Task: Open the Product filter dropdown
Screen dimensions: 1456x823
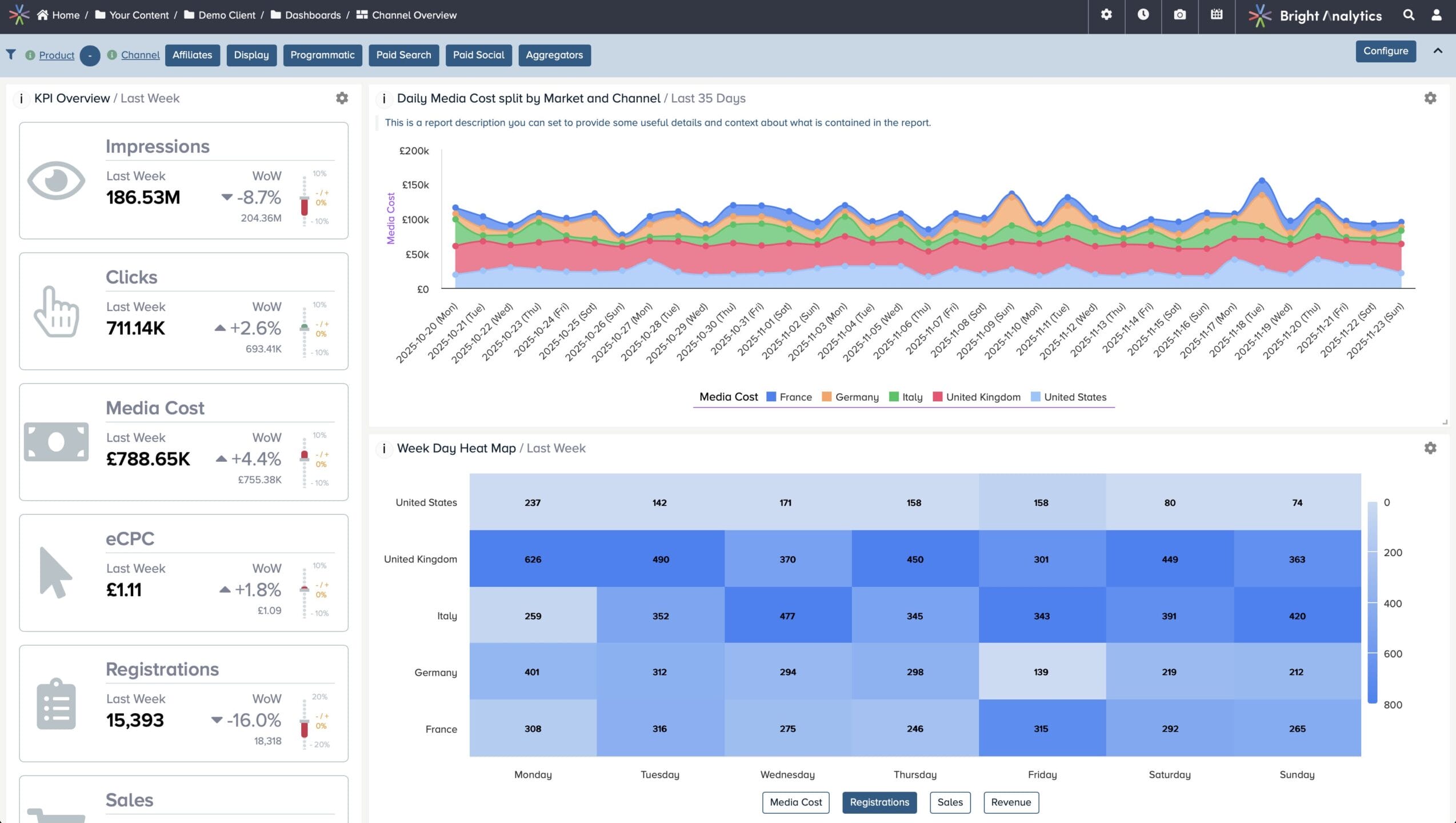Action: click(x=57, y=55)
